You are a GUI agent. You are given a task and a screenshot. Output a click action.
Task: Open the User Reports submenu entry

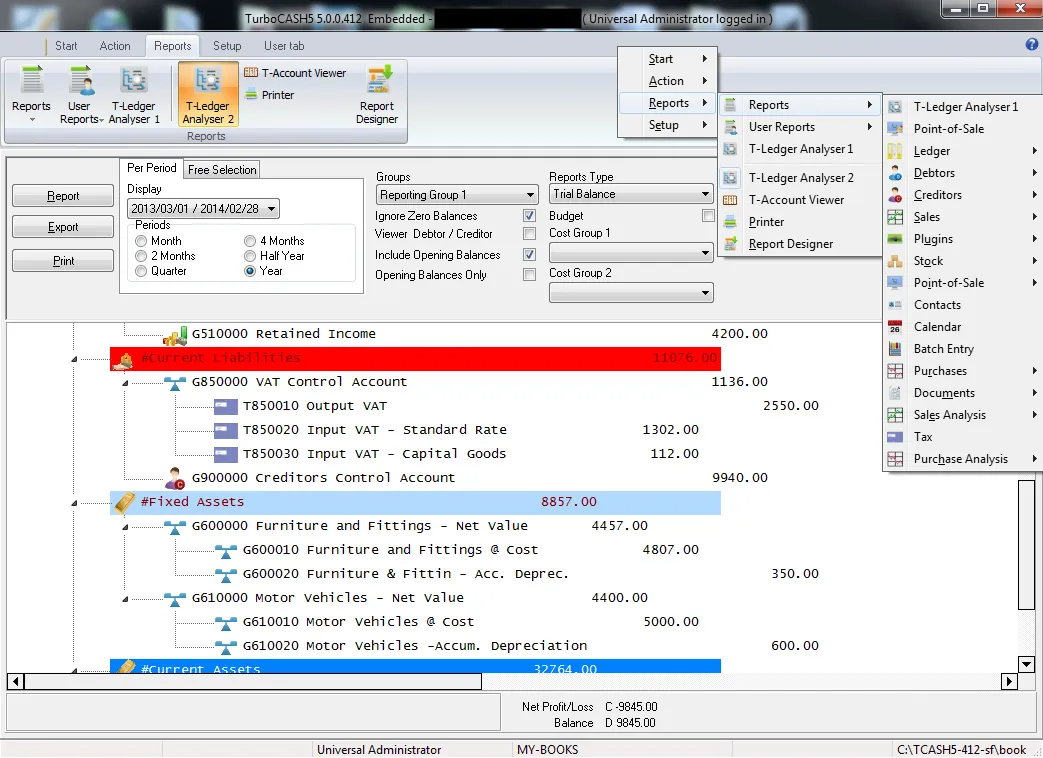pos(800,127)
